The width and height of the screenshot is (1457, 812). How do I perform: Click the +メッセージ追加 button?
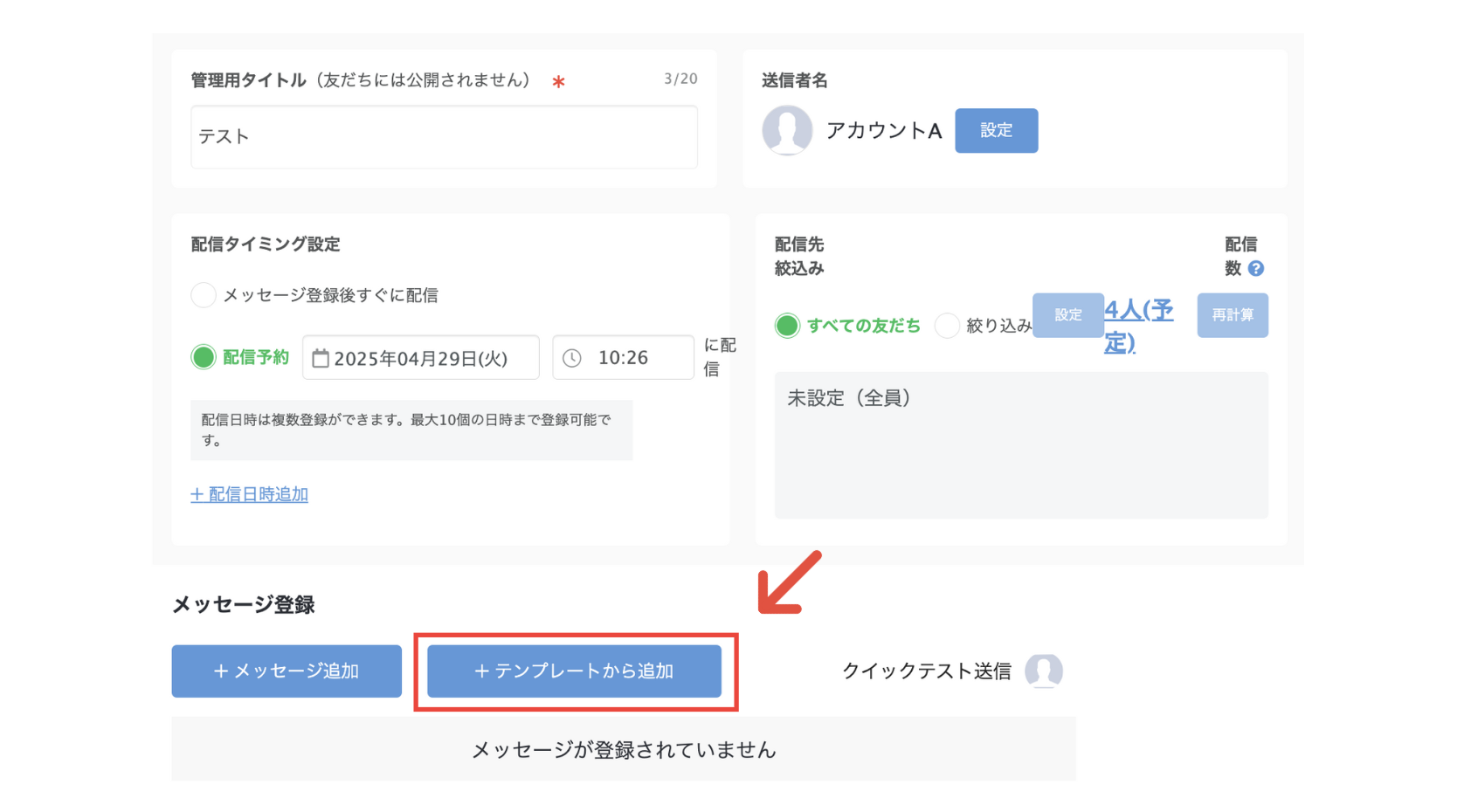tap(287, 671)
